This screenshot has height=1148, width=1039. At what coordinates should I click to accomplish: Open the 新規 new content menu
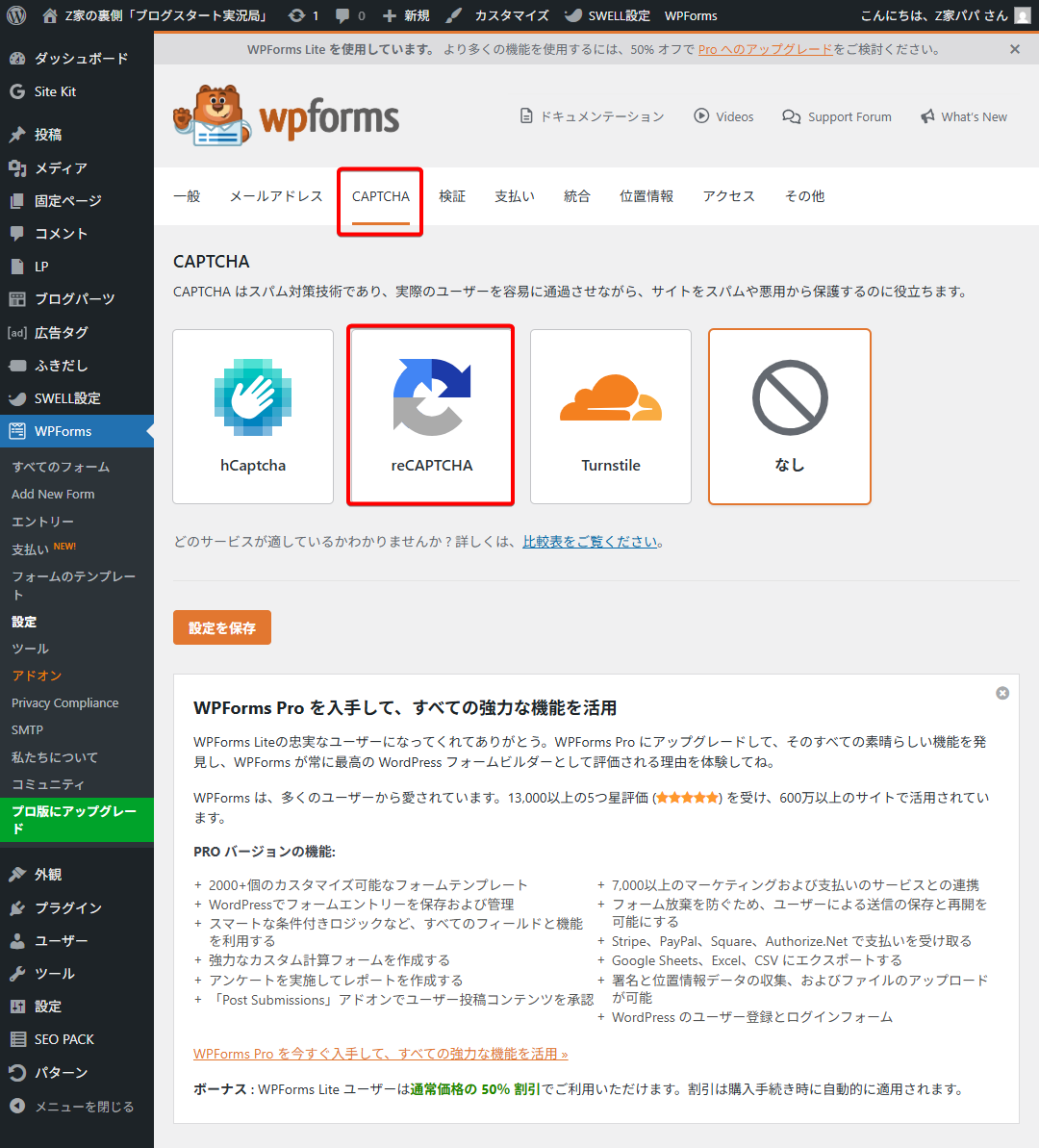406,15
